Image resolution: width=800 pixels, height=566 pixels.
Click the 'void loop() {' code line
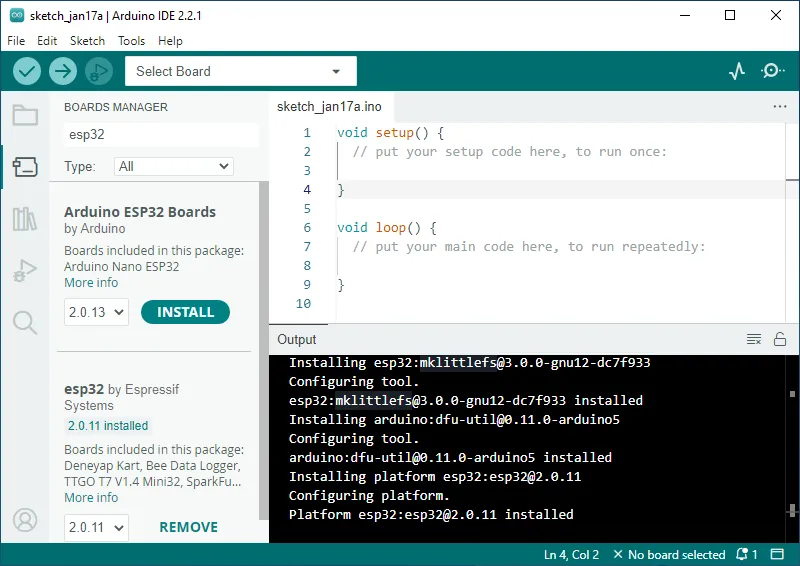pos(387,228)
